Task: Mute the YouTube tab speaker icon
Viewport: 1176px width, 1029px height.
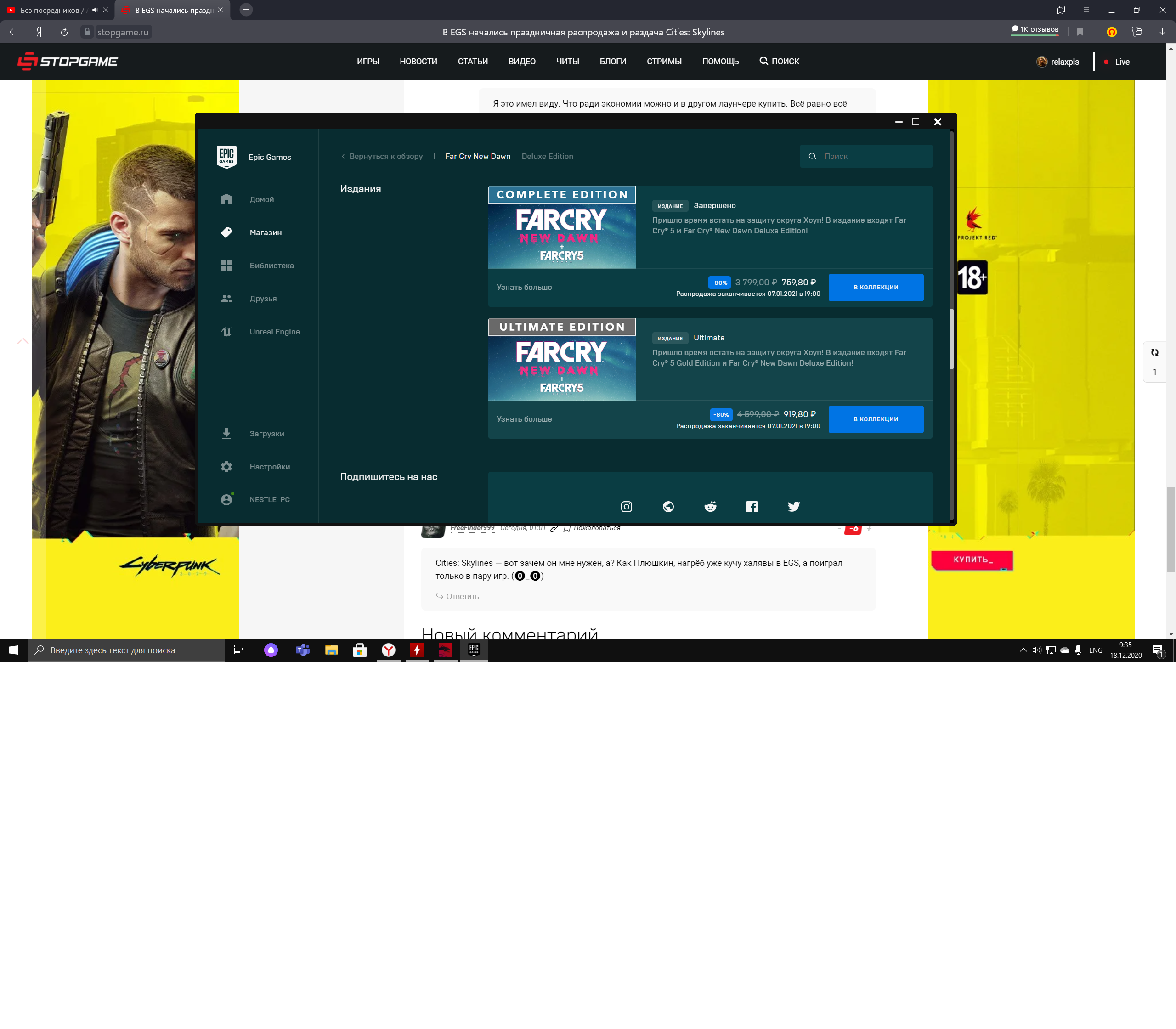Action: [95, 10]
